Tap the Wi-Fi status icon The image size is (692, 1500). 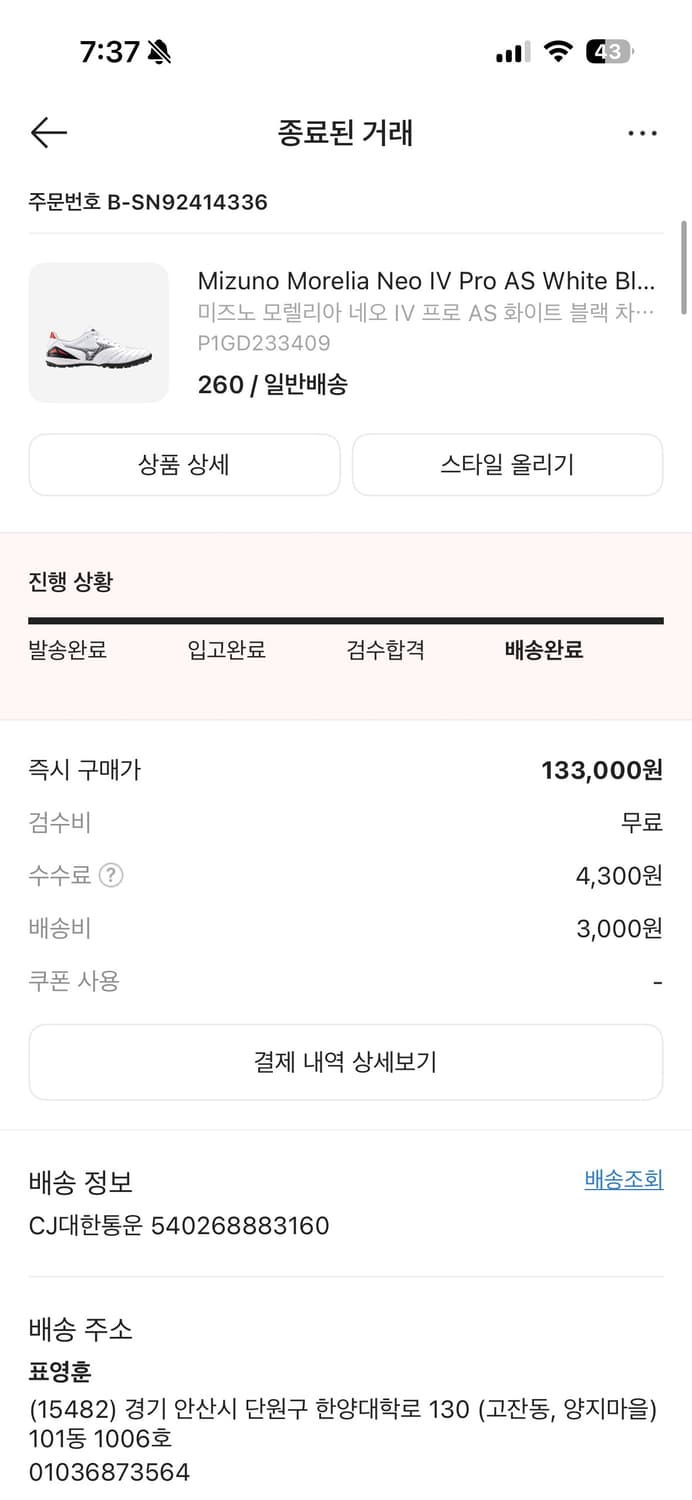pos(557,52)
